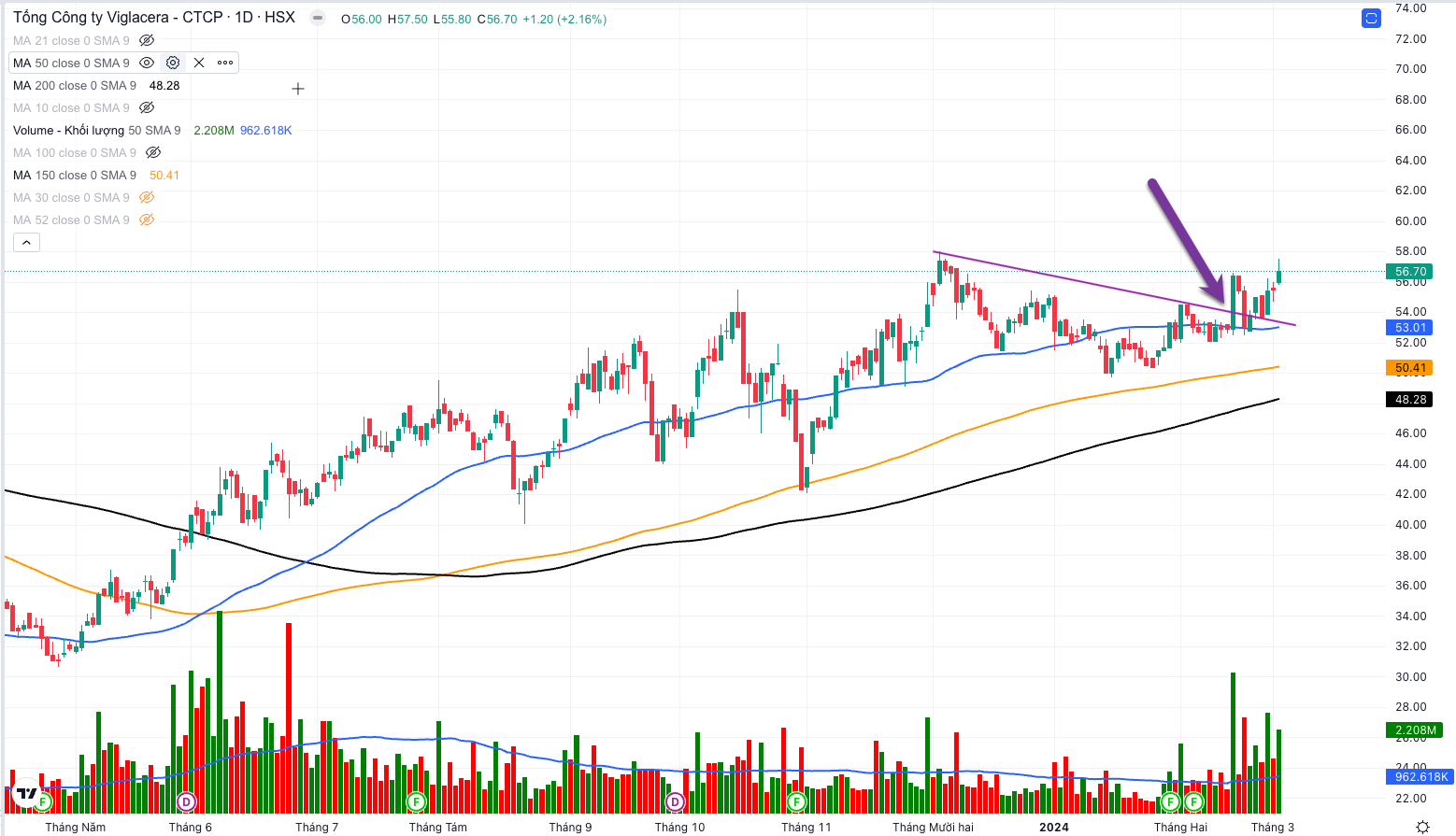The height and width of the screenshot is (836, 1456).
Task: Click Tháng 9 on the time axis
Action: [x=570, y=827]
